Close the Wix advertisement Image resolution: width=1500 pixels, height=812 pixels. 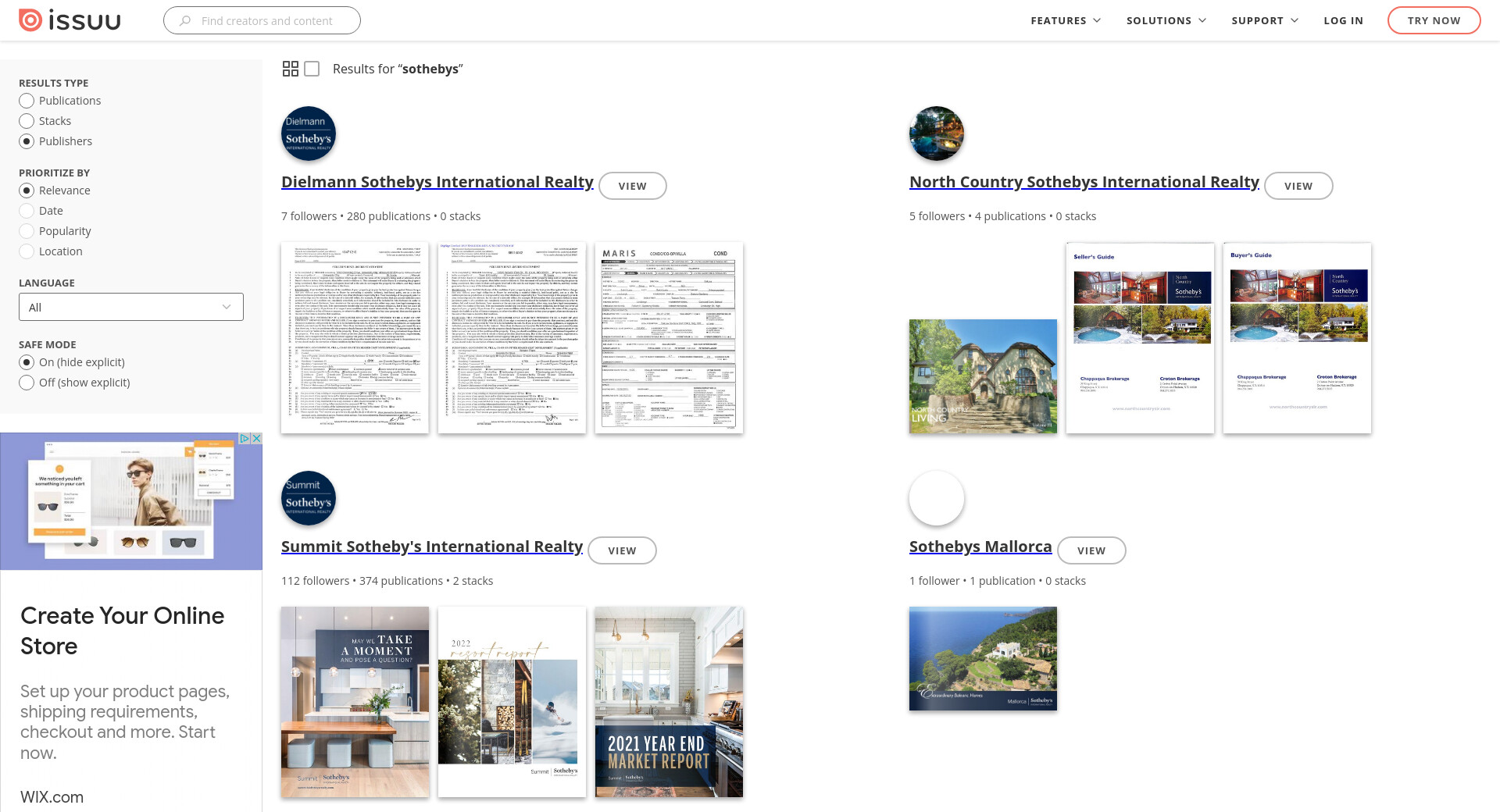[256, 439]
